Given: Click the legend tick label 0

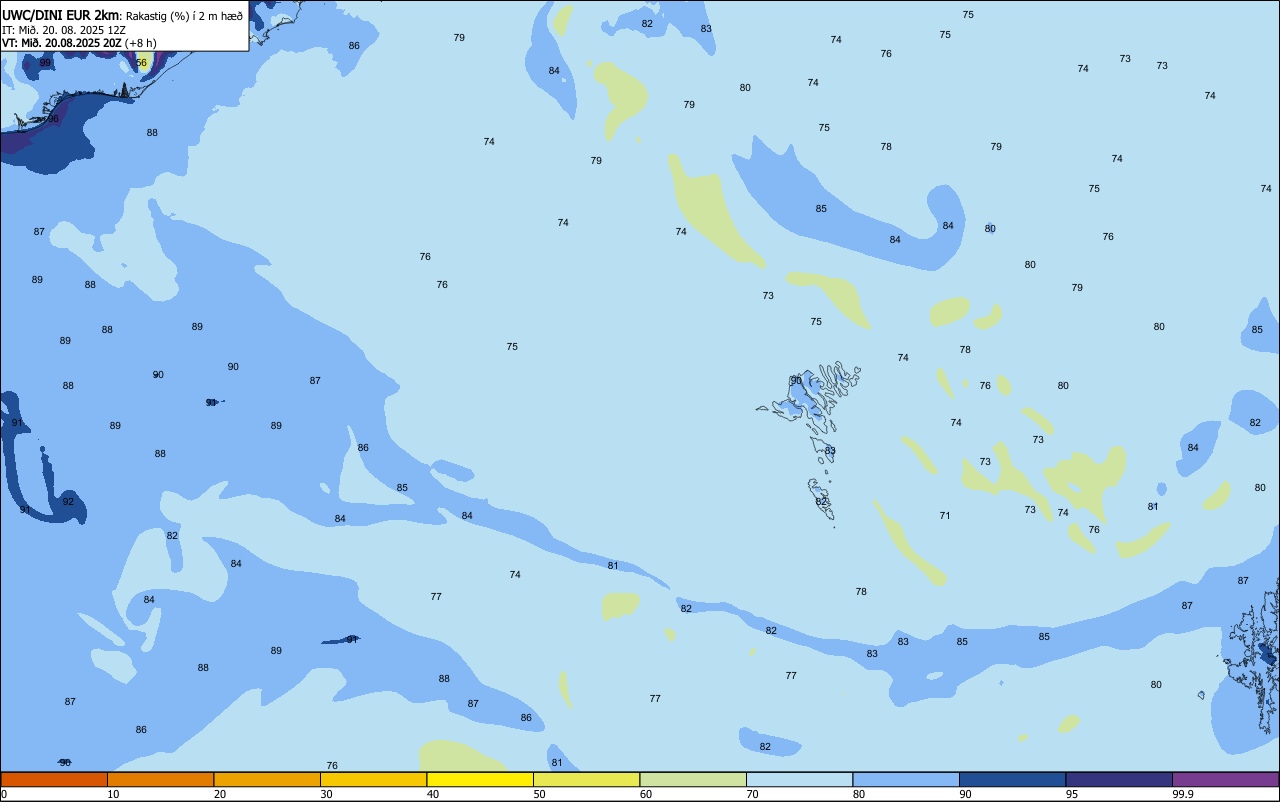Looking at the screenshot, I should [x=4, y=794].
